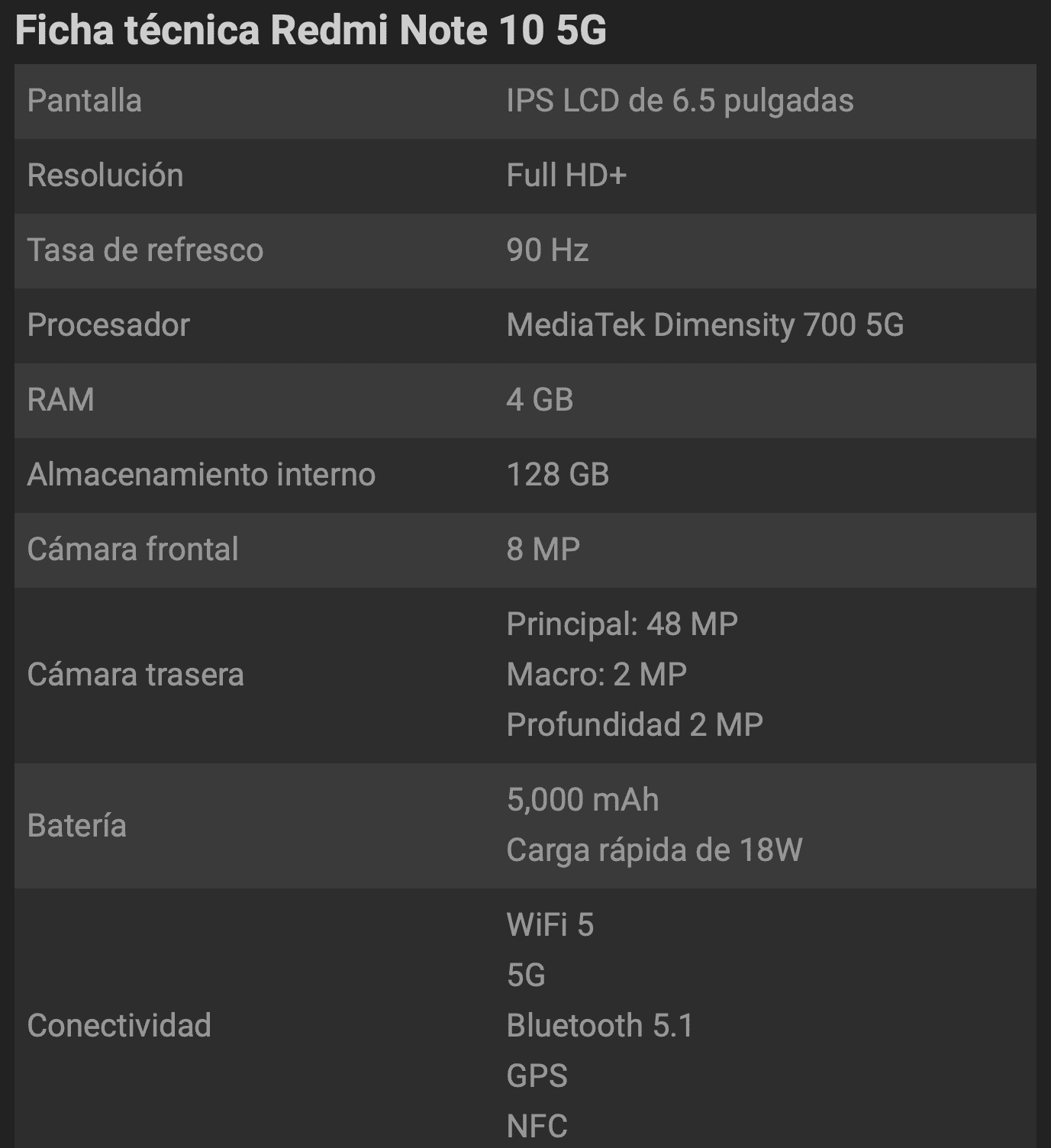Image resolution: width=1051 pixels, height=1148 pixels.
Task: Select the Conectividad row label
Action: click(x=119, y=1026)
